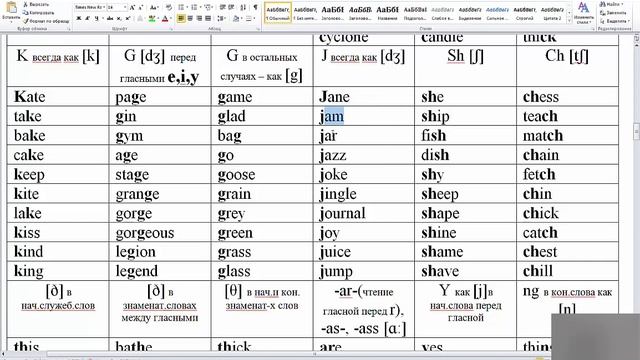Apply a bulleted list
This screenshot has height=360, width=640.
[181, 7]
